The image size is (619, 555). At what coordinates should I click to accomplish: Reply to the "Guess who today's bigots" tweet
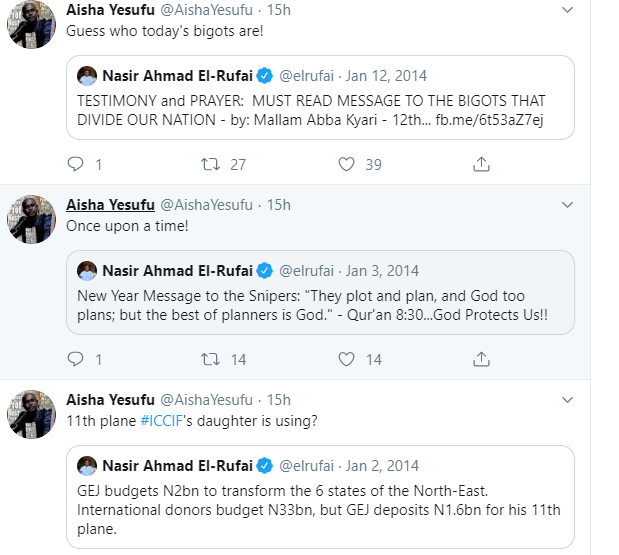pyautogui.click(x=75, y=164)
